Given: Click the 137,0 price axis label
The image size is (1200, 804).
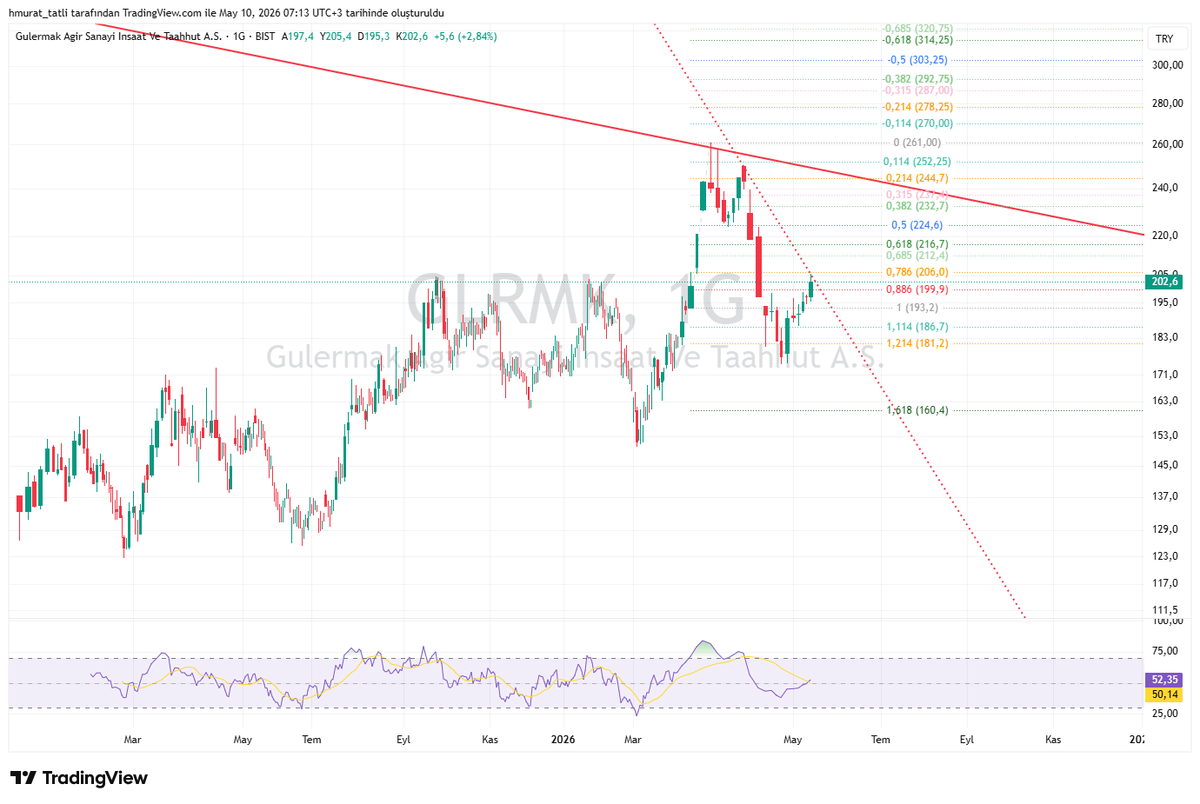Looking at the screenshot, I should pos(1165,497).
